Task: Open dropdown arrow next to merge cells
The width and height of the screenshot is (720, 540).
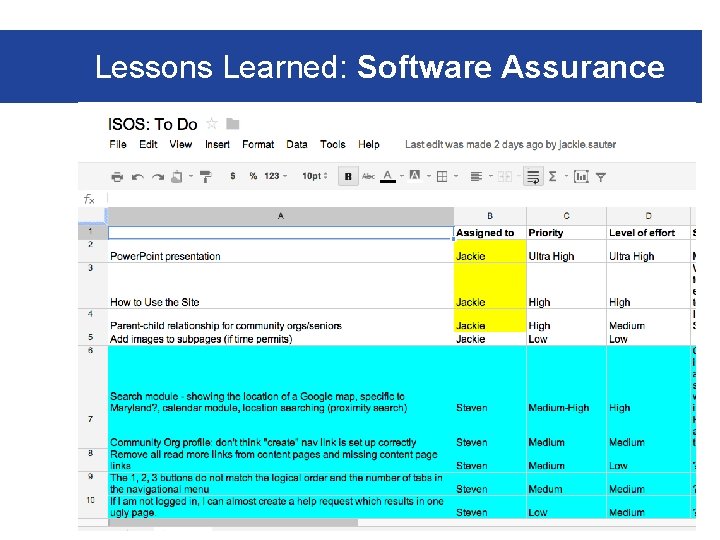Action: tap(518, 176)
